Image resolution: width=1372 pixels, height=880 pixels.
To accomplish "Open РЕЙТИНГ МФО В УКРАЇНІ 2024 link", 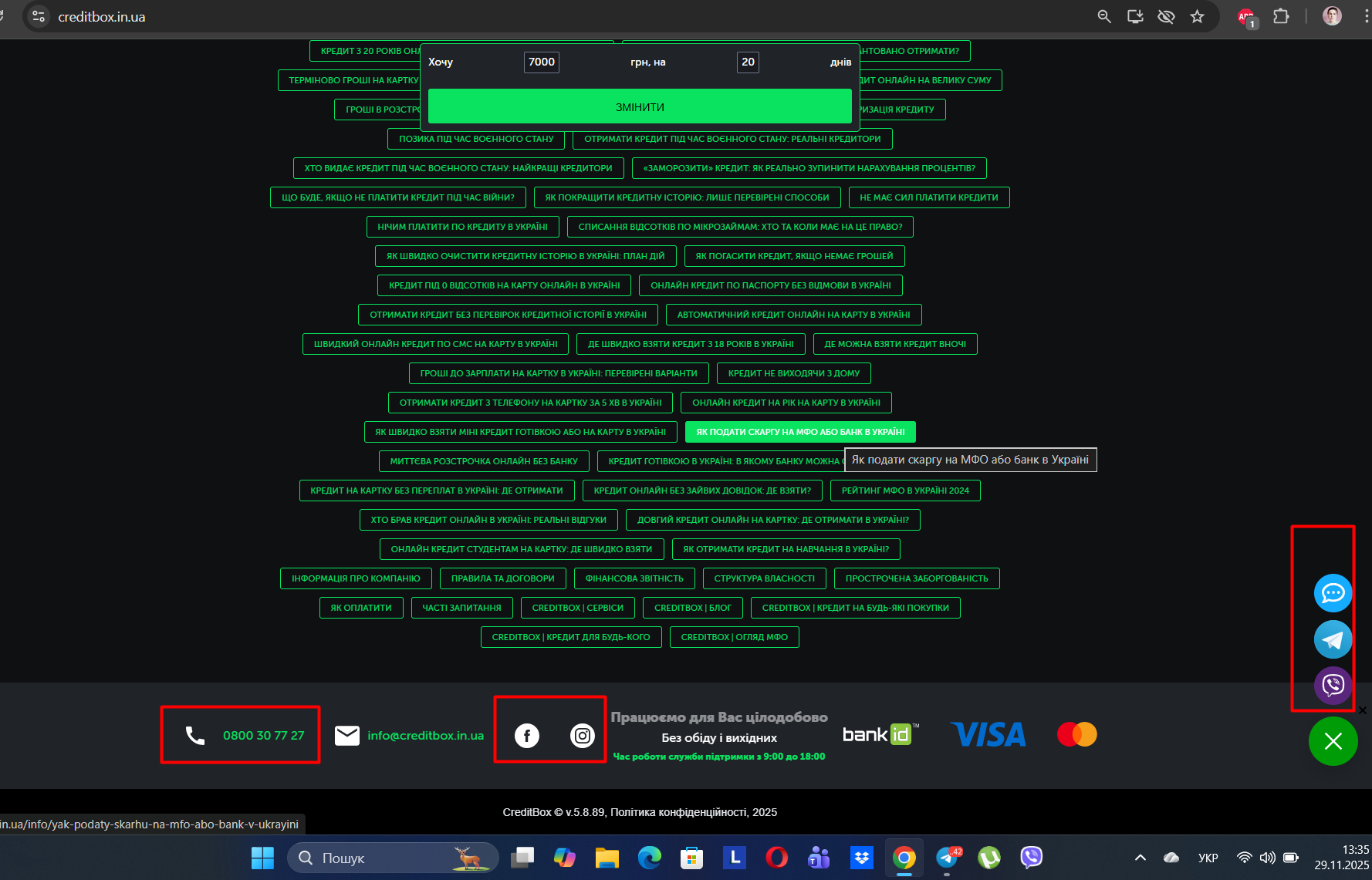I will click(x=905, y=491).
